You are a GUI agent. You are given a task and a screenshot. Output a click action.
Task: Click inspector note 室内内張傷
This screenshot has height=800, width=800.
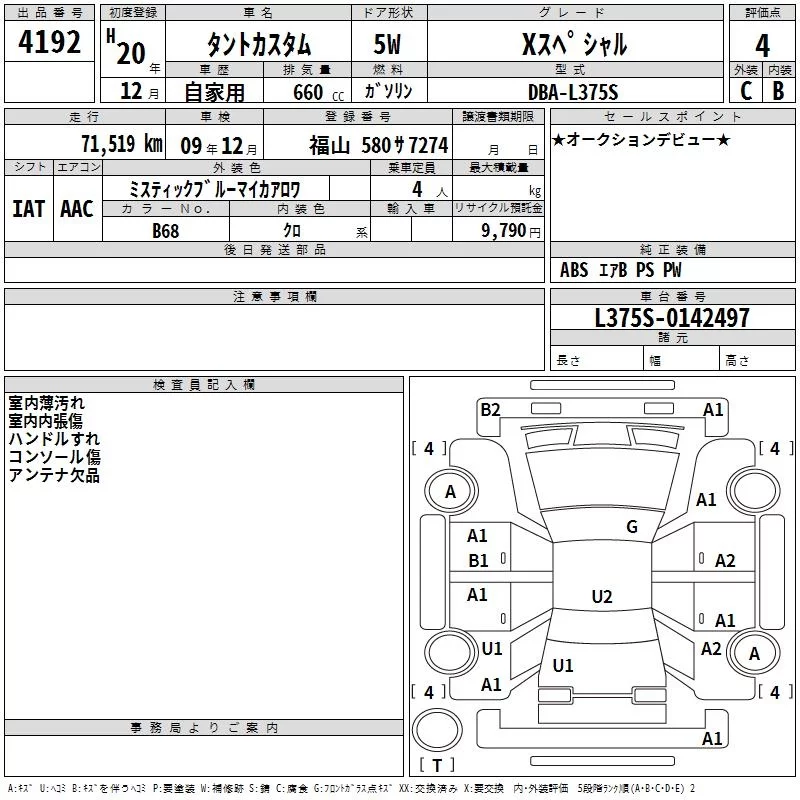point(45,421)
